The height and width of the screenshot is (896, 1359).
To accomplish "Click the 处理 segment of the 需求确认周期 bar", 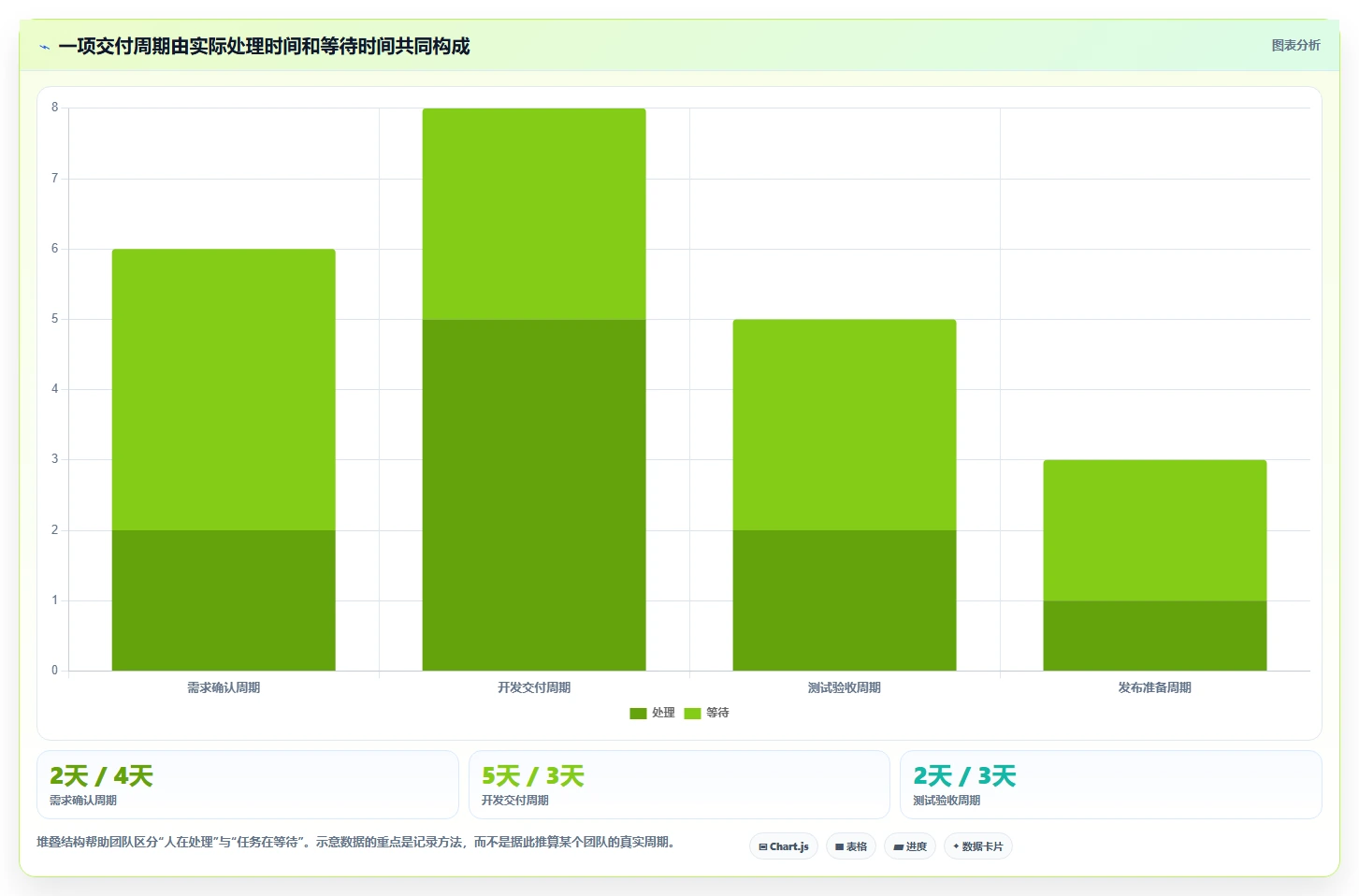I will click(224, 600).
